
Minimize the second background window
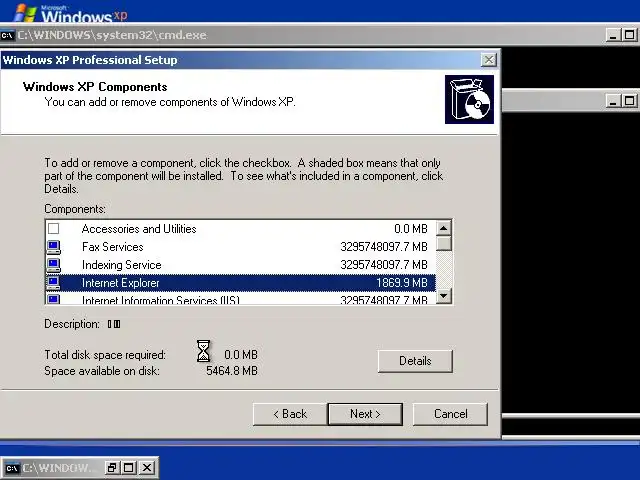coord(613,100)
